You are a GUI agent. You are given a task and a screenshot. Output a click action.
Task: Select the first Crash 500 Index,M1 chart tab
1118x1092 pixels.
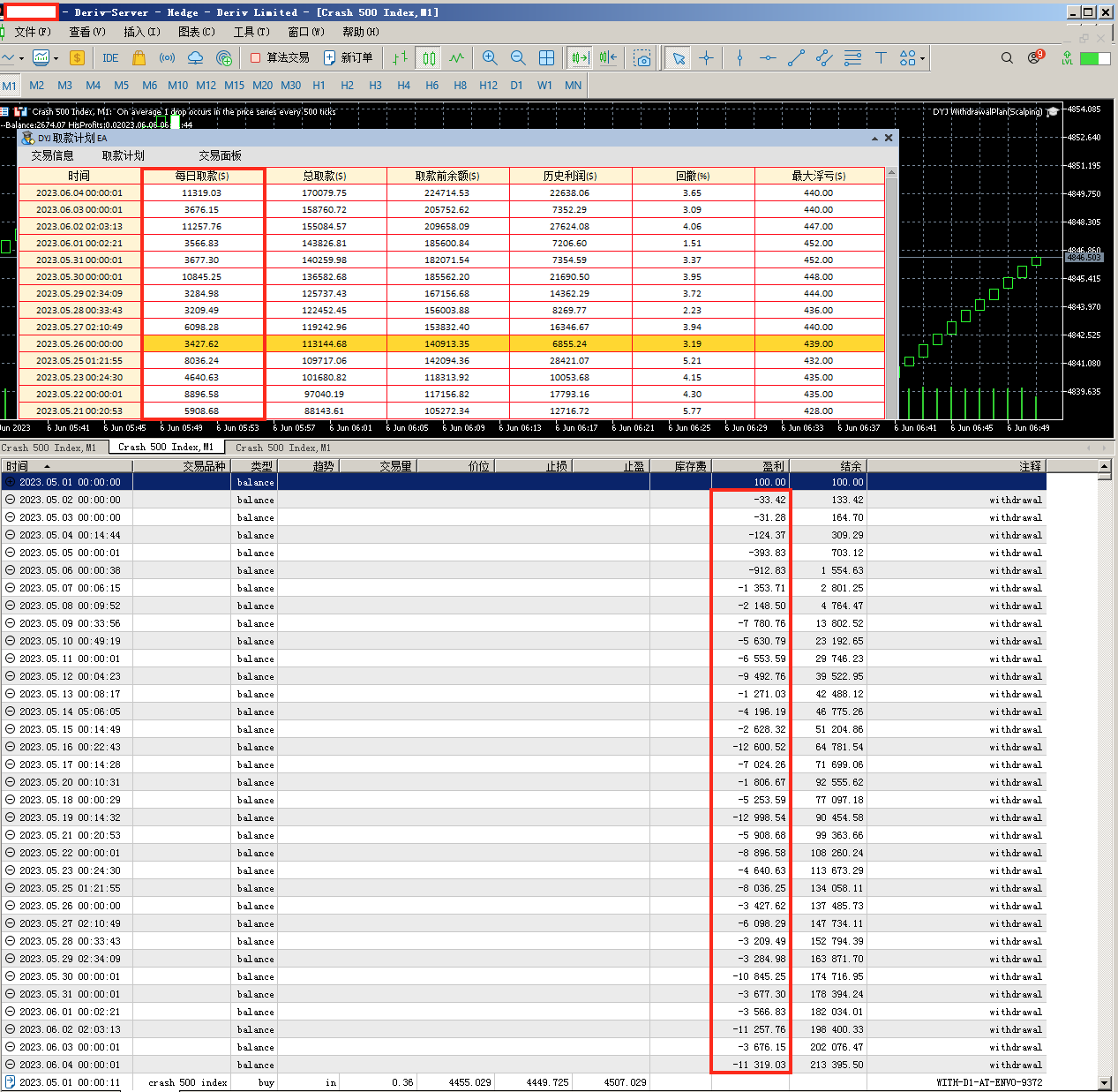[x=49, y=448]
